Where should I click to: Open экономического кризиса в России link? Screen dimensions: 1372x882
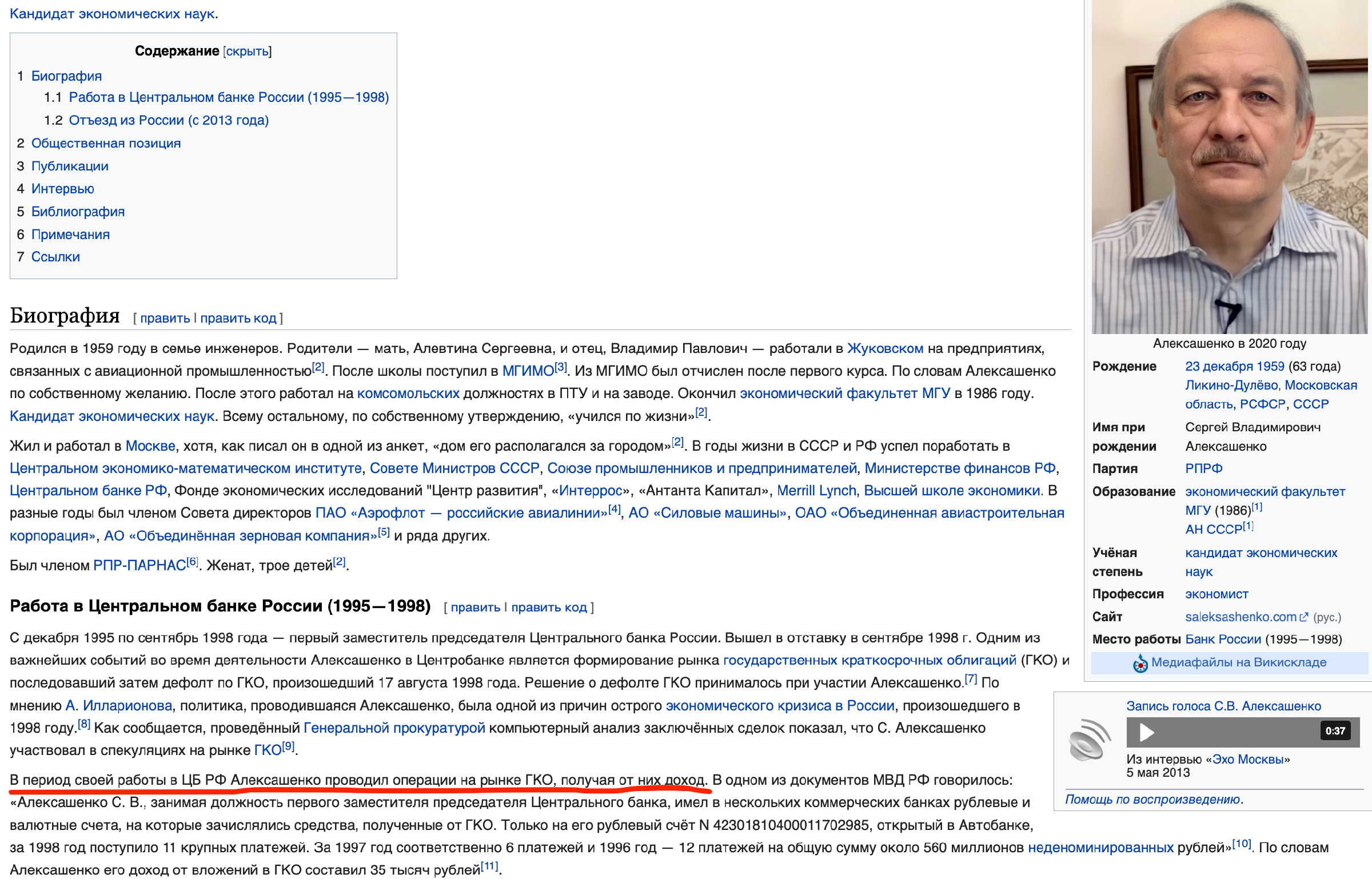[780, 706]
